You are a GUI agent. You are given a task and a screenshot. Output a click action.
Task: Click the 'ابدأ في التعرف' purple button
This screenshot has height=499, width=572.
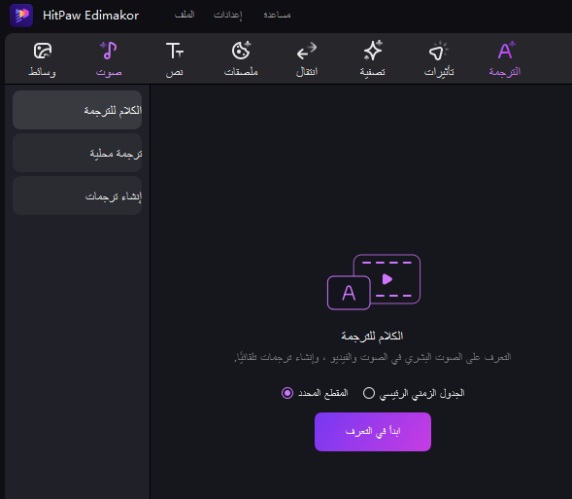373,432
